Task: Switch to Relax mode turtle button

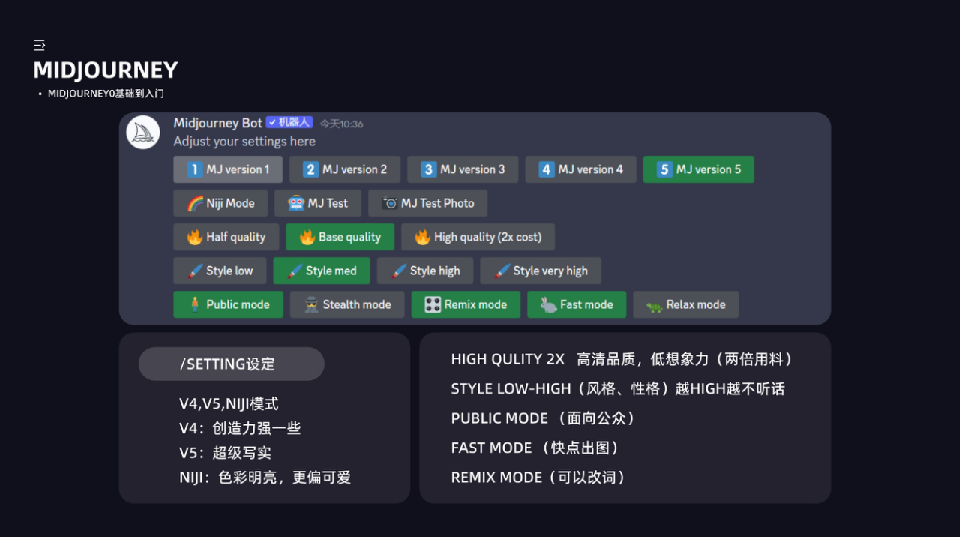Action: 685,305
